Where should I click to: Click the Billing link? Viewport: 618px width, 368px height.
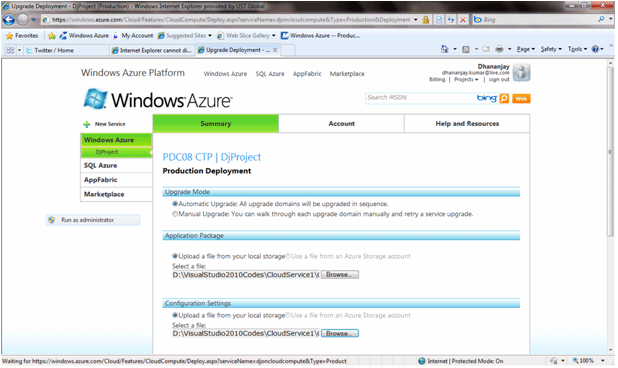coord(437,80)
